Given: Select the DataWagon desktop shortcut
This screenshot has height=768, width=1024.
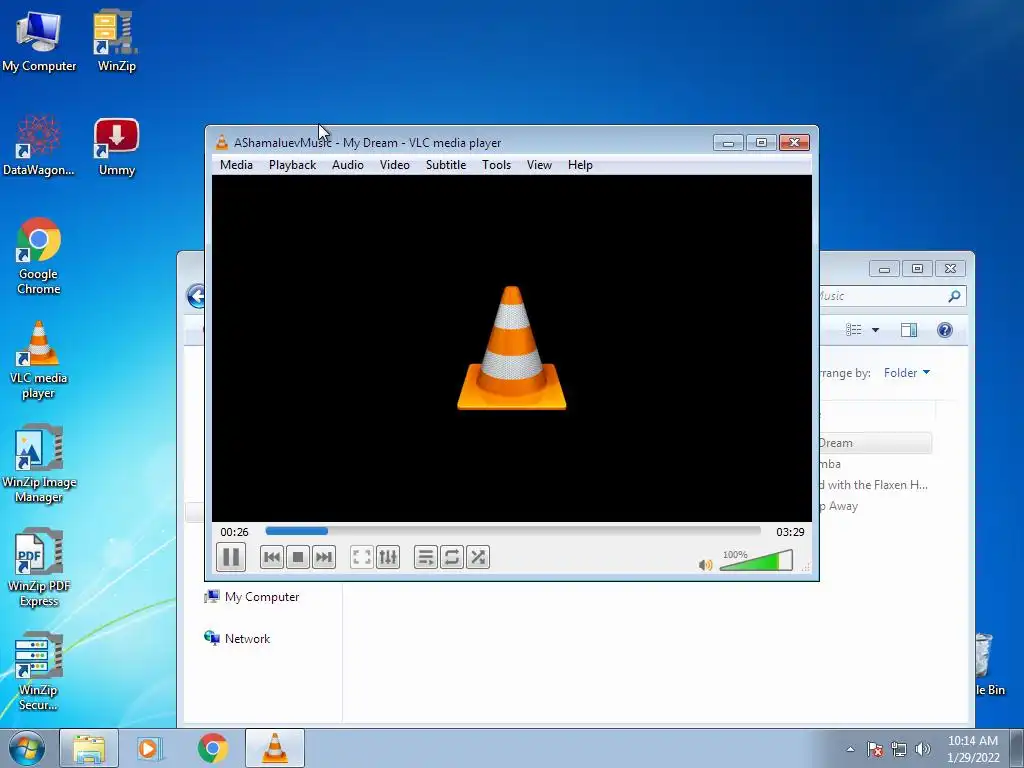Looking at the screenshot, I should point(39,145).
